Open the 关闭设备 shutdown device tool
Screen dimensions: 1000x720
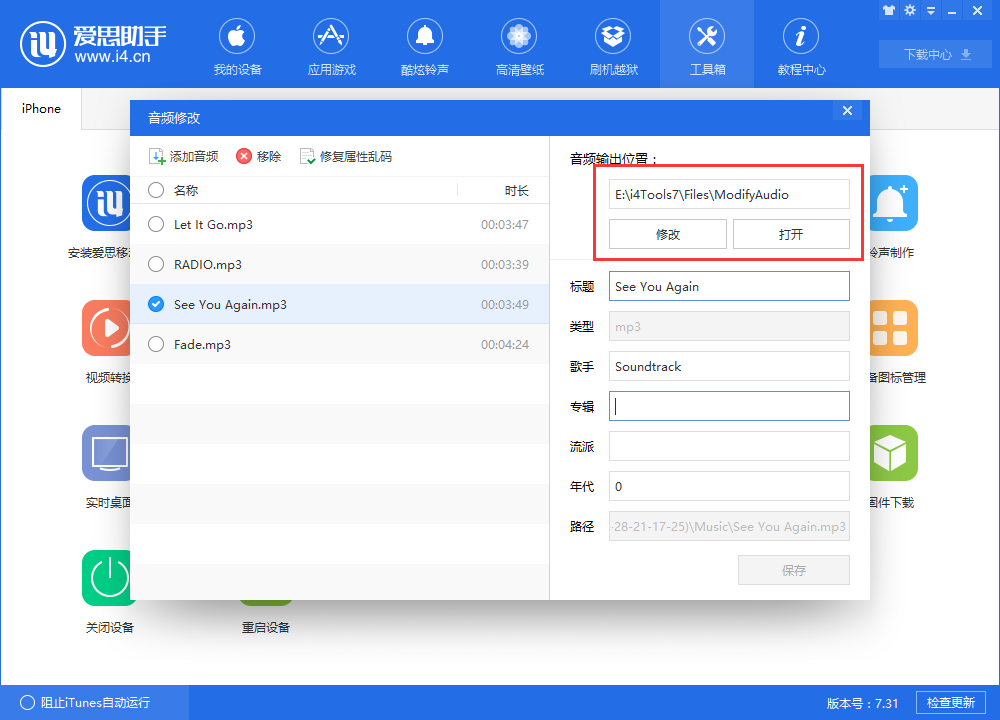pos(107,592)
